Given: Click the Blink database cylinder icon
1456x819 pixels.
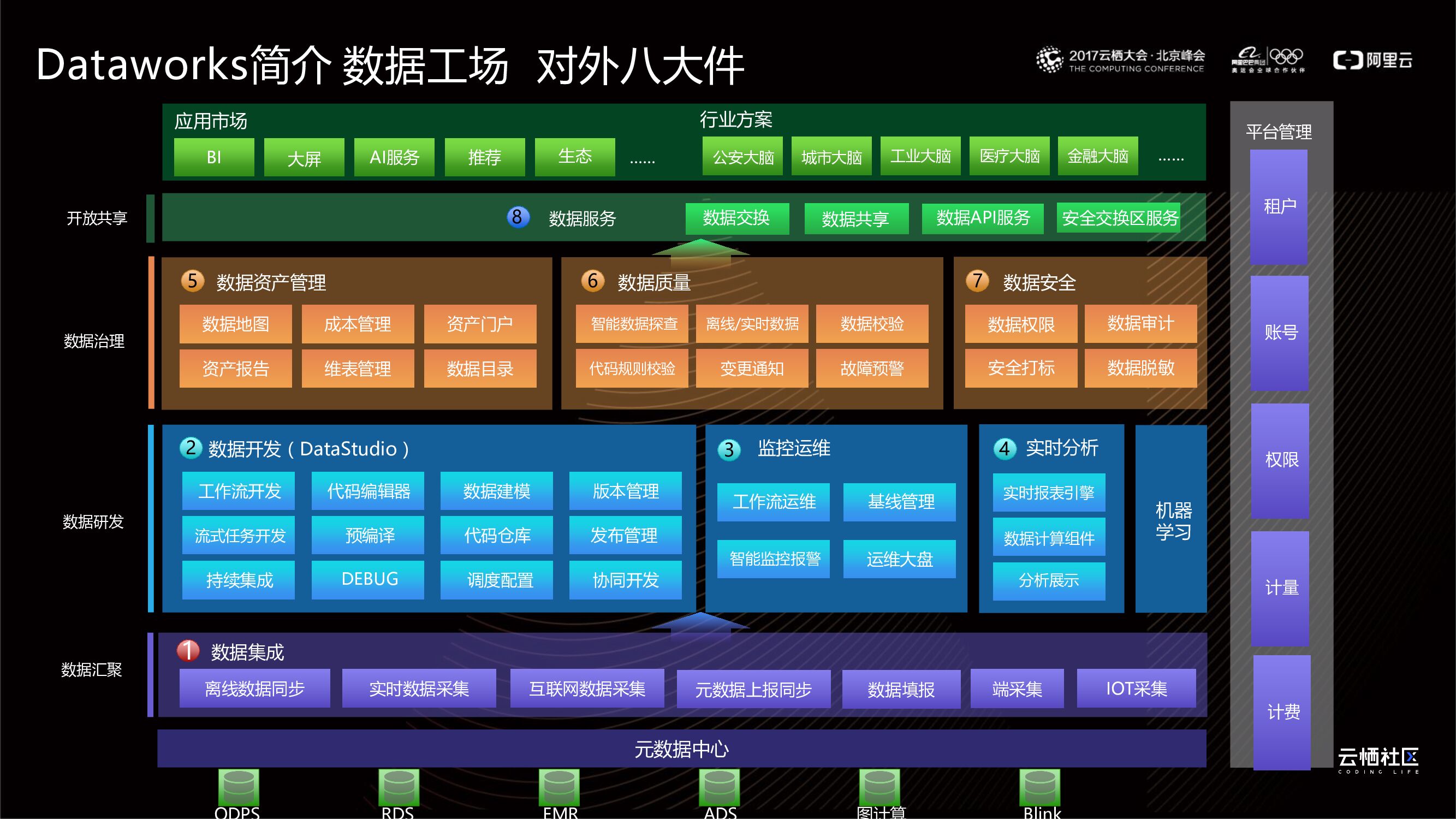Looking at the screenshot, I should click(1039, 787).
